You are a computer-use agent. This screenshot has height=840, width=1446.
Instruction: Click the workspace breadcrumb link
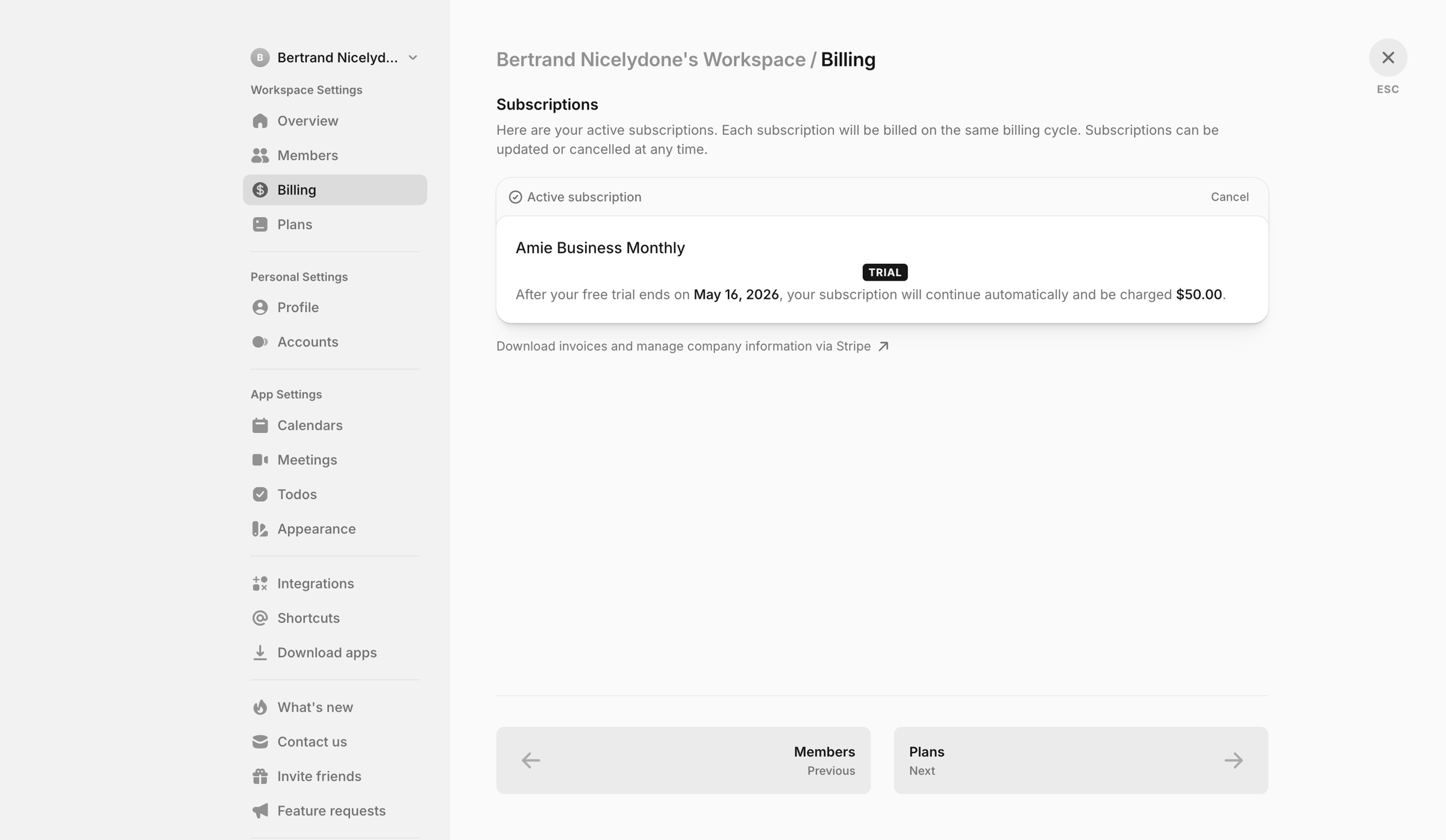coord(651,60)
